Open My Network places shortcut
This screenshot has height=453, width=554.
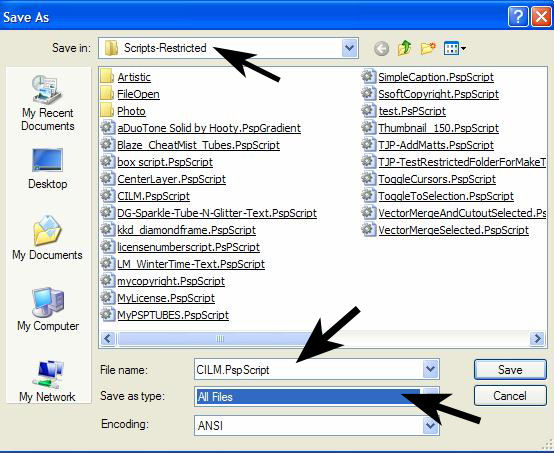pos(47,382)
